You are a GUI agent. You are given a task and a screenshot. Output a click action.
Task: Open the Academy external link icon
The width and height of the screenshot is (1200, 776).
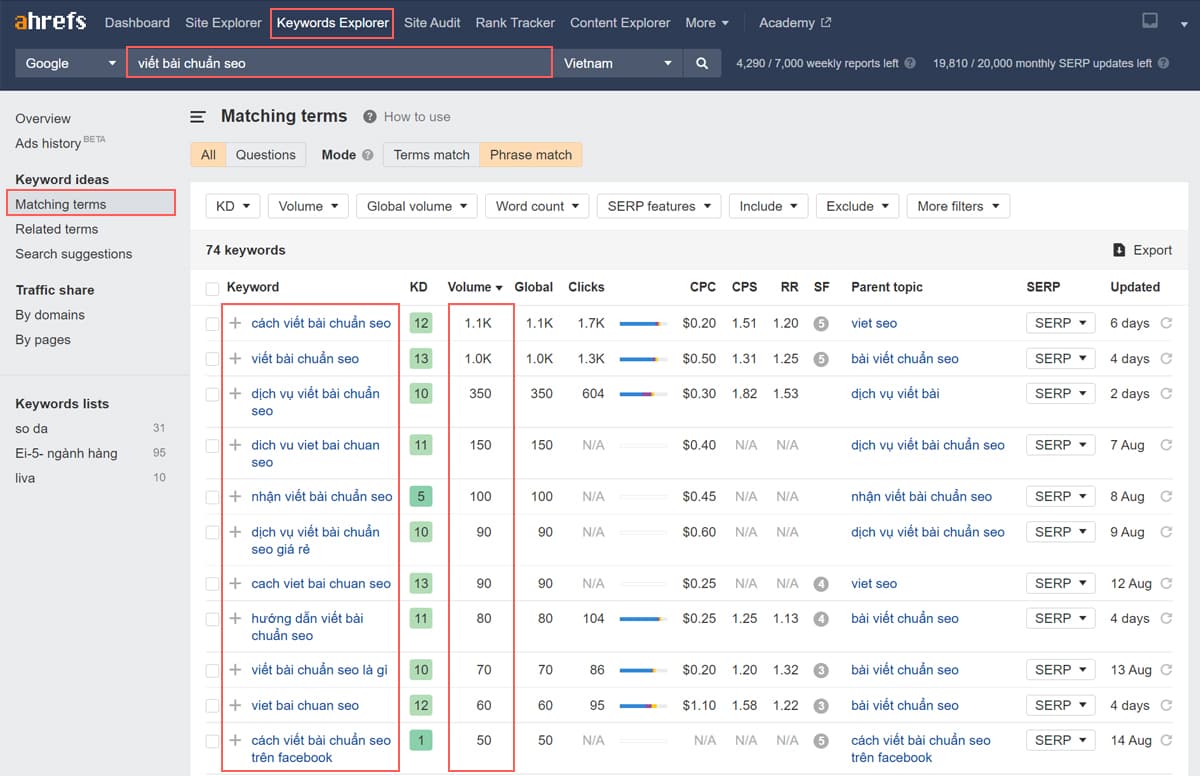coord(828,22)
